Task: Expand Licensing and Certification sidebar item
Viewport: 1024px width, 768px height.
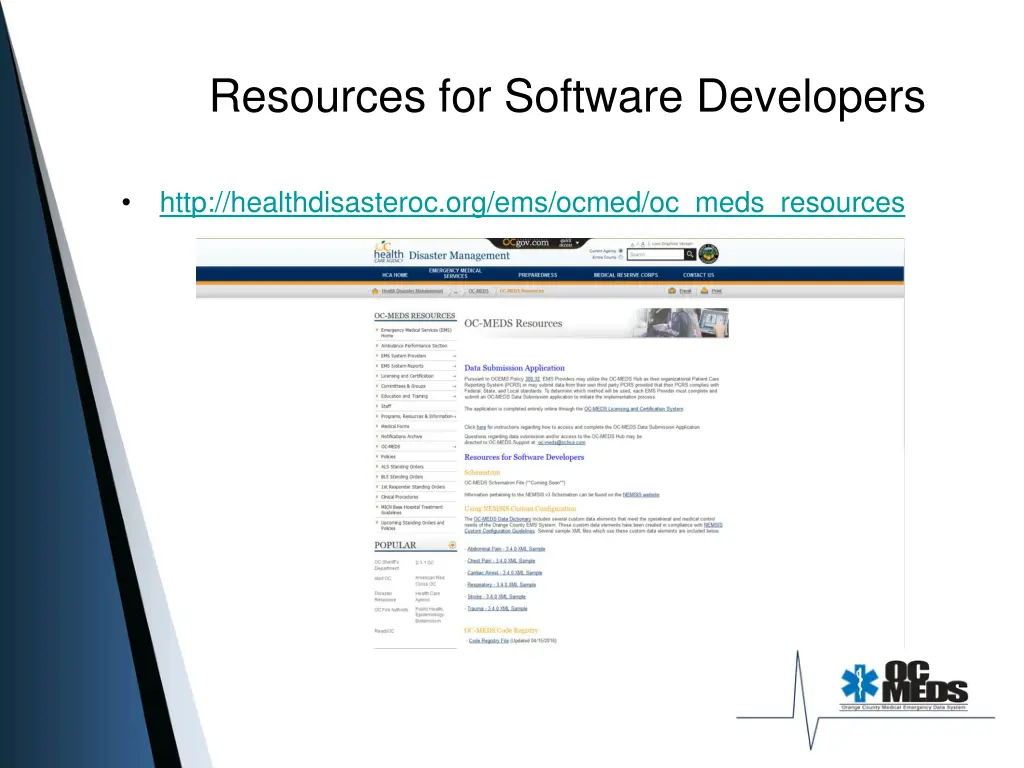Action: pos(454,376)
